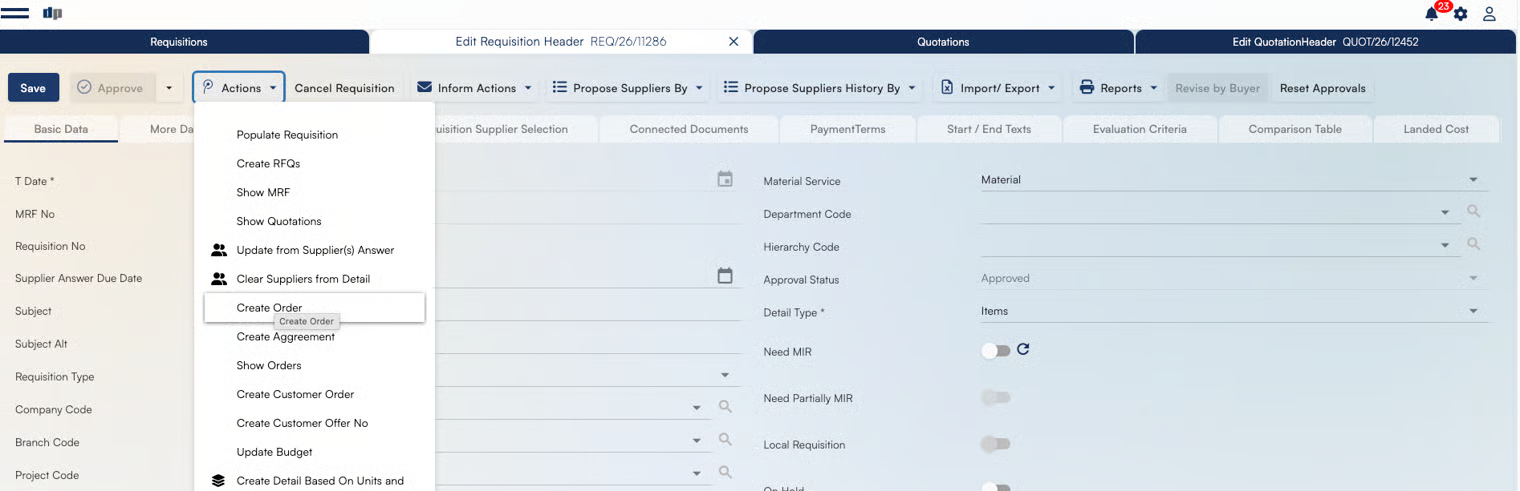This screenshot has width=1520, height=491.
Task: Click the T Date calendar icon
Action: [725, 179]
